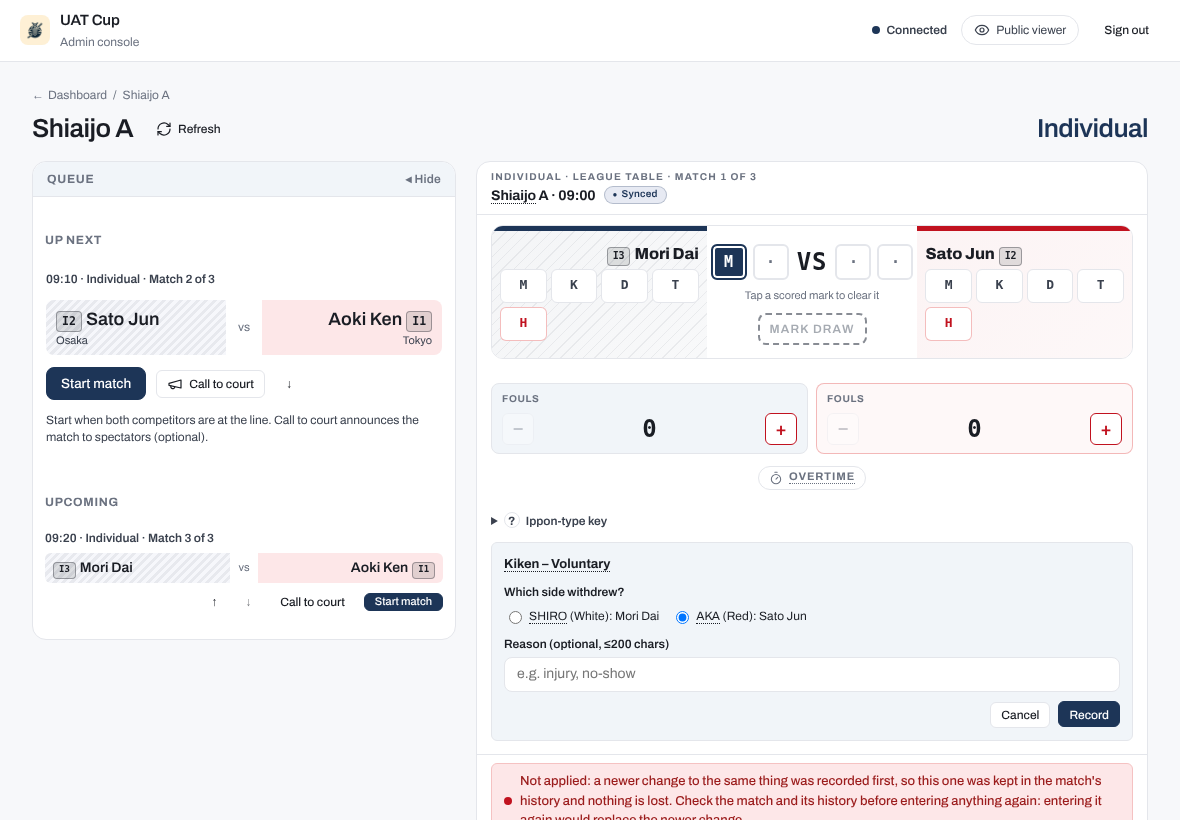Score M for Mori Dai
This screenshot has width=1180, height=820.
(x=524, y=285)
